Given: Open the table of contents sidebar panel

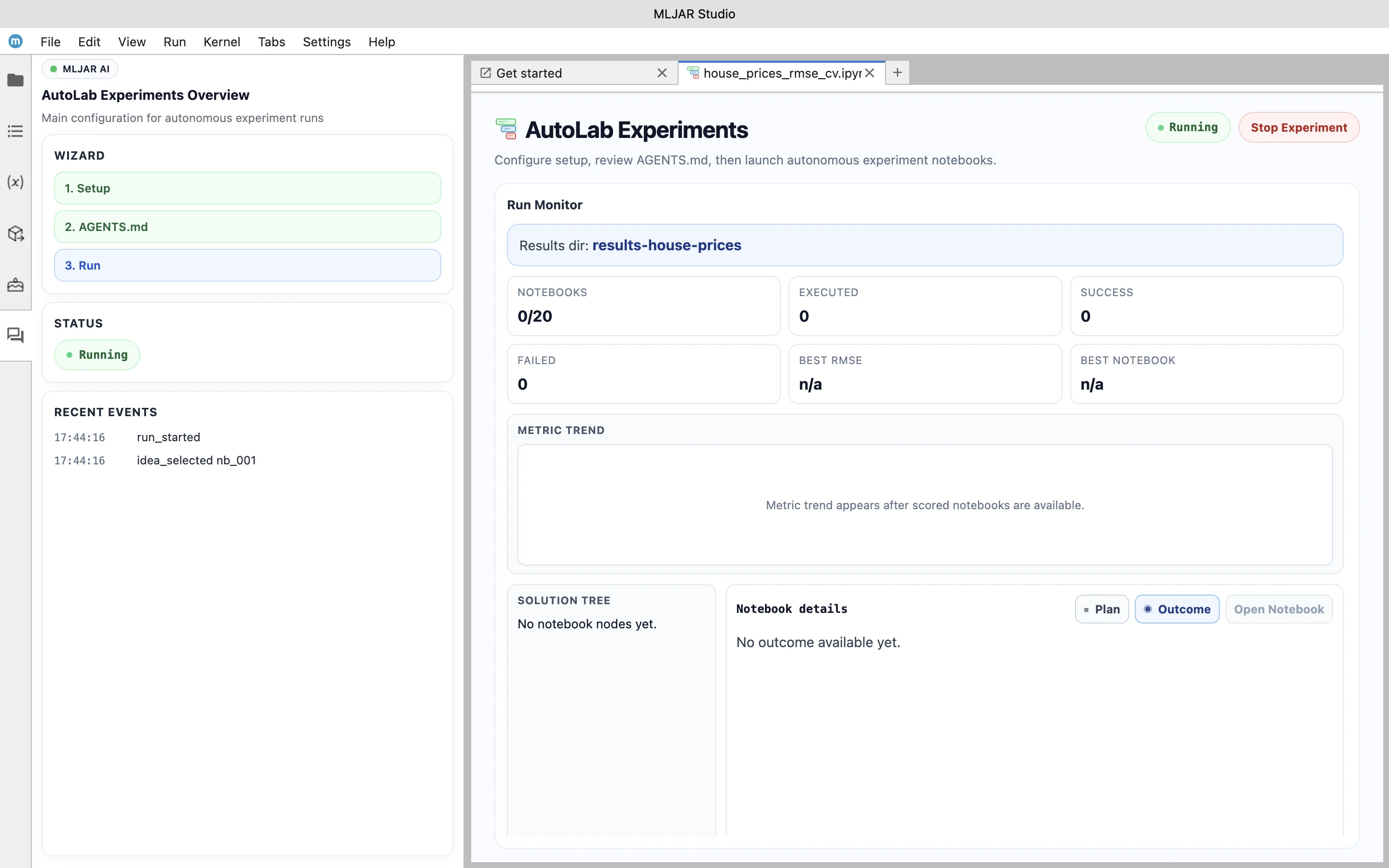Looking at the screenshot, I should [x=15, y=131].
